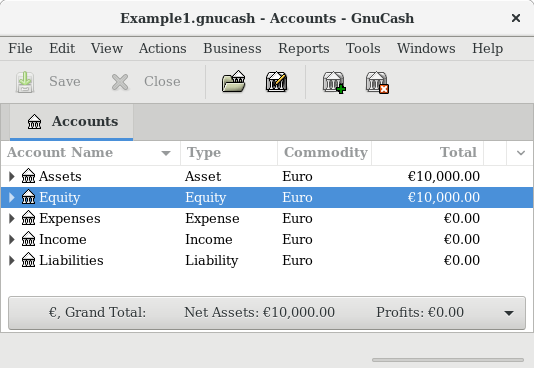This screenshot has height=368, width=534.
Task: Expand the Assets account tree
Action: point(12,176)
